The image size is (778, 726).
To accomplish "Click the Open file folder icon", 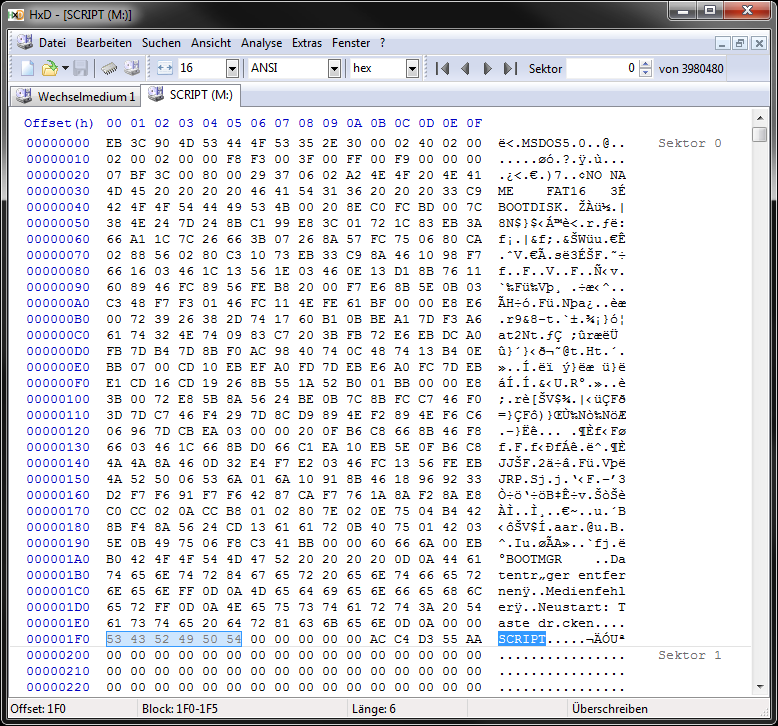I will point(49,68).
